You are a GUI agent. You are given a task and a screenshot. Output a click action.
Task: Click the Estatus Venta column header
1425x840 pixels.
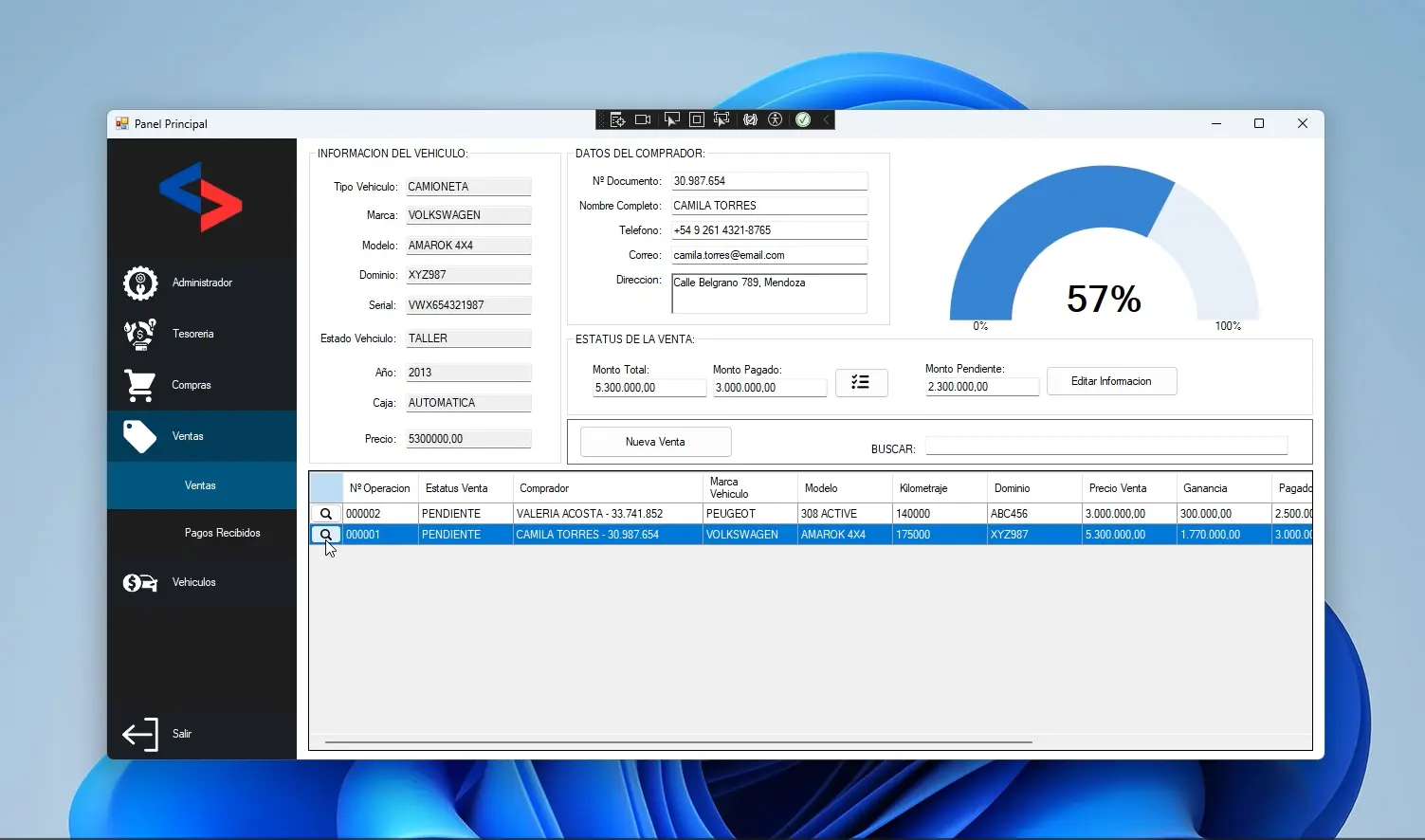coord(466,488)
